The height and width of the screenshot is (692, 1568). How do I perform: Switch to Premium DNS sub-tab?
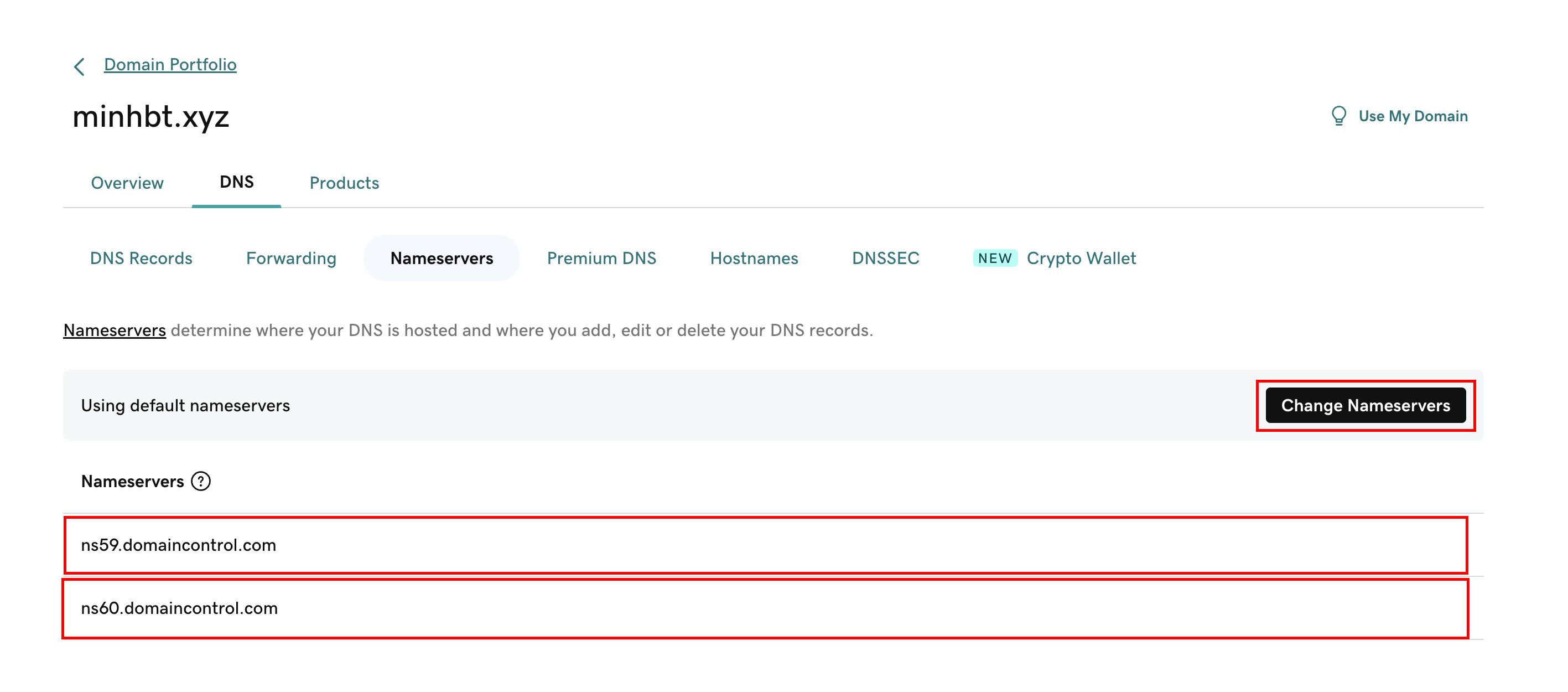[601, 259]
